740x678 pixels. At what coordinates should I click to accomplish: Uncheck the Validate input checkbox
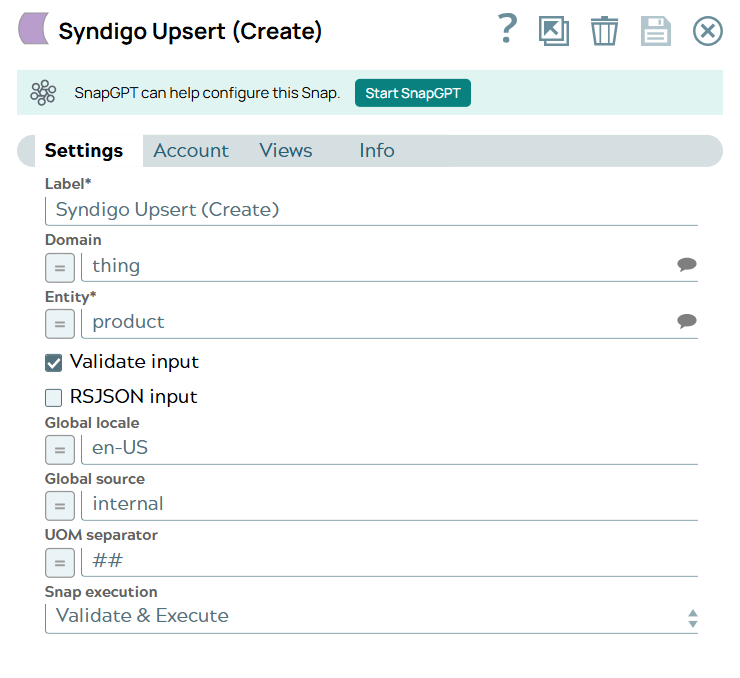click(54, 363)
